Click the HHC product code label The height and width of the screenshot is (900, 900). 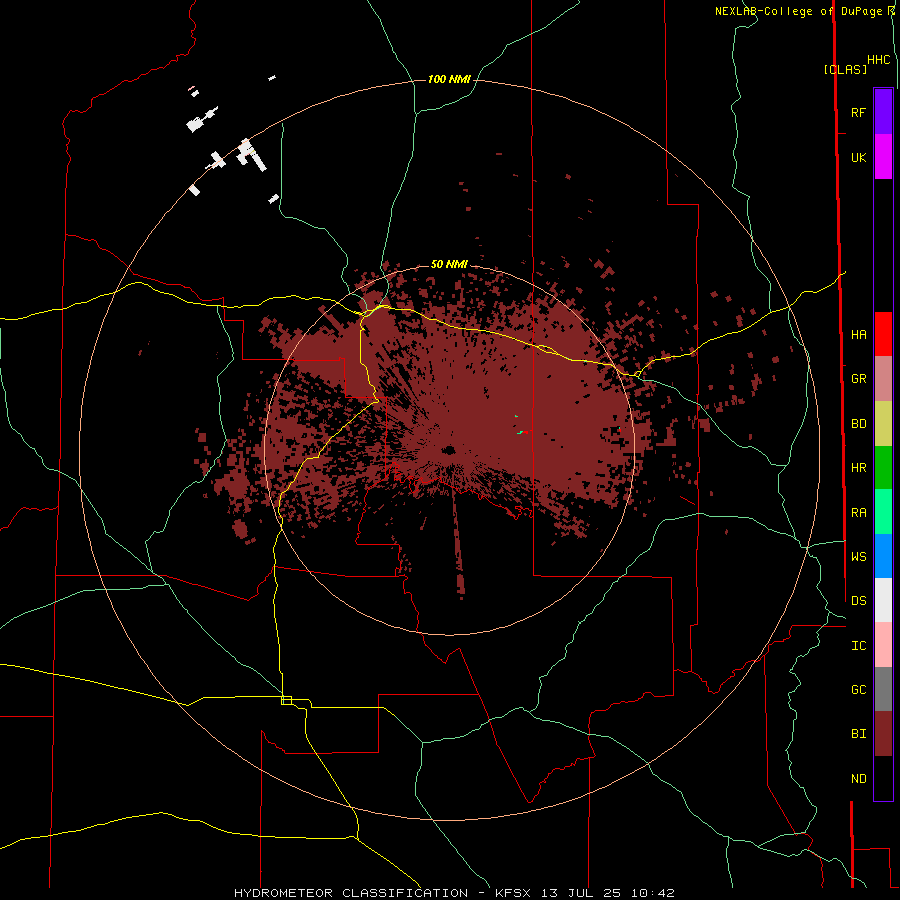879,60
